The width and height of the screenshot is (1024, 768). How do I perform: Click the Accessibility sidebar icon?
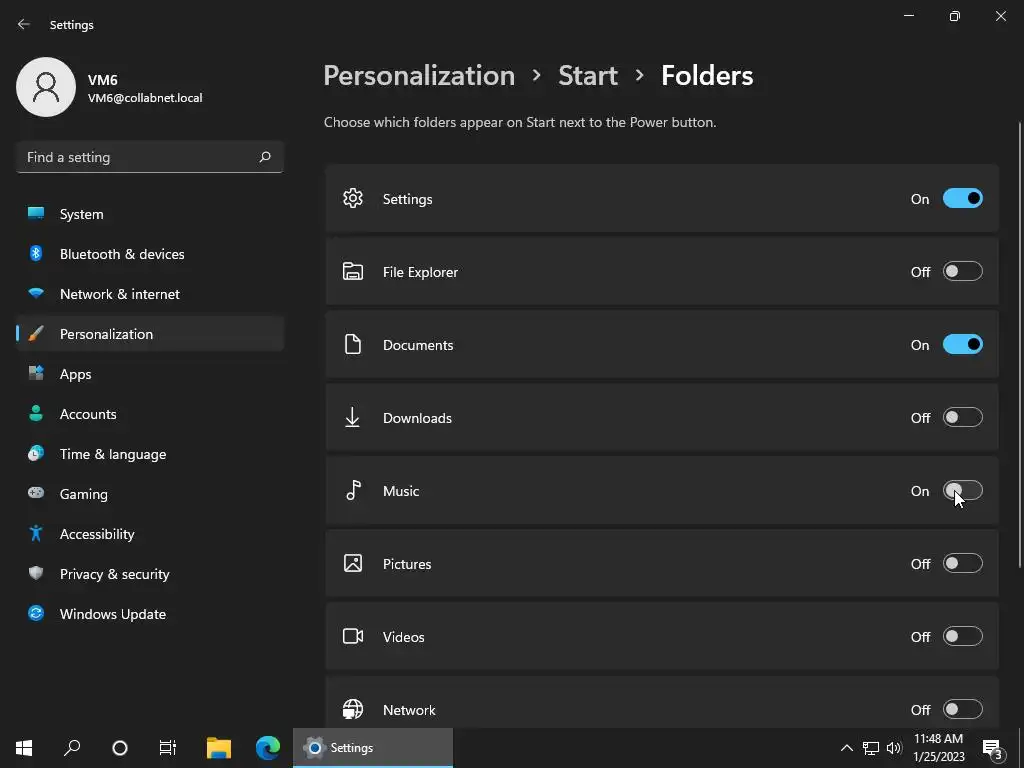coord(36,534)
